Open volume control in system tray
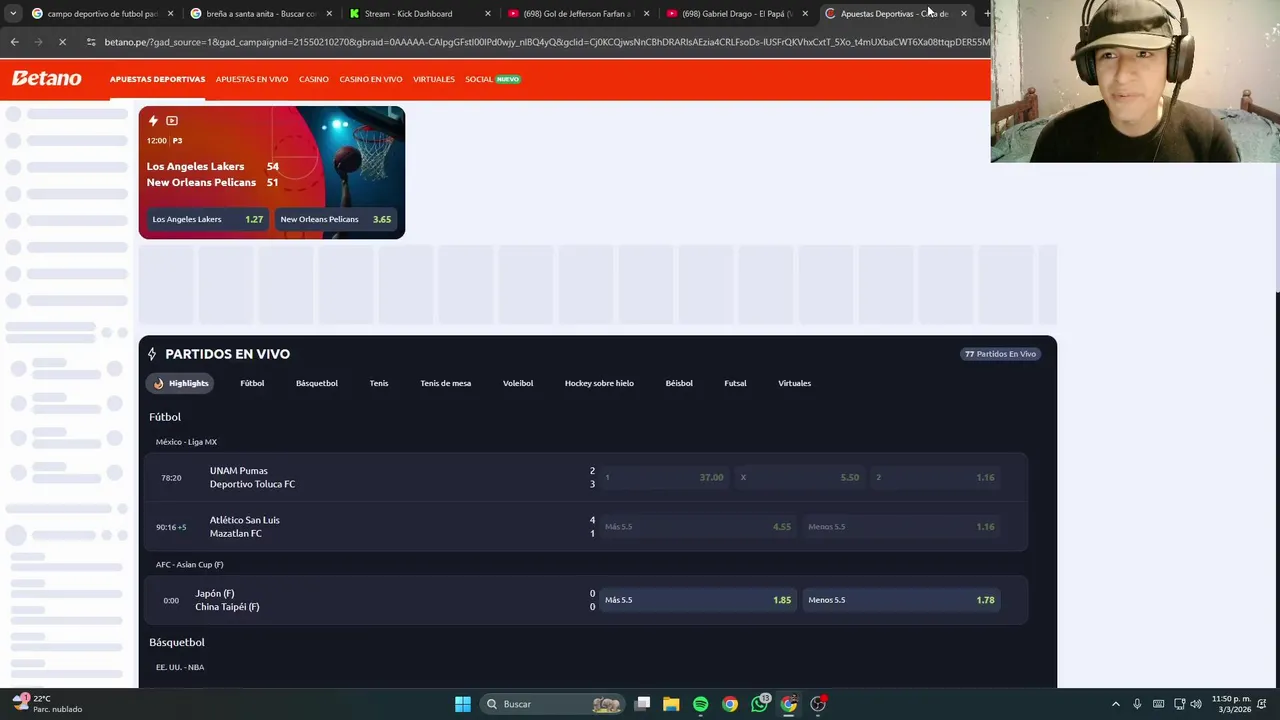1280x720 pixels. pyautogui.click(x=1198, y=704)
